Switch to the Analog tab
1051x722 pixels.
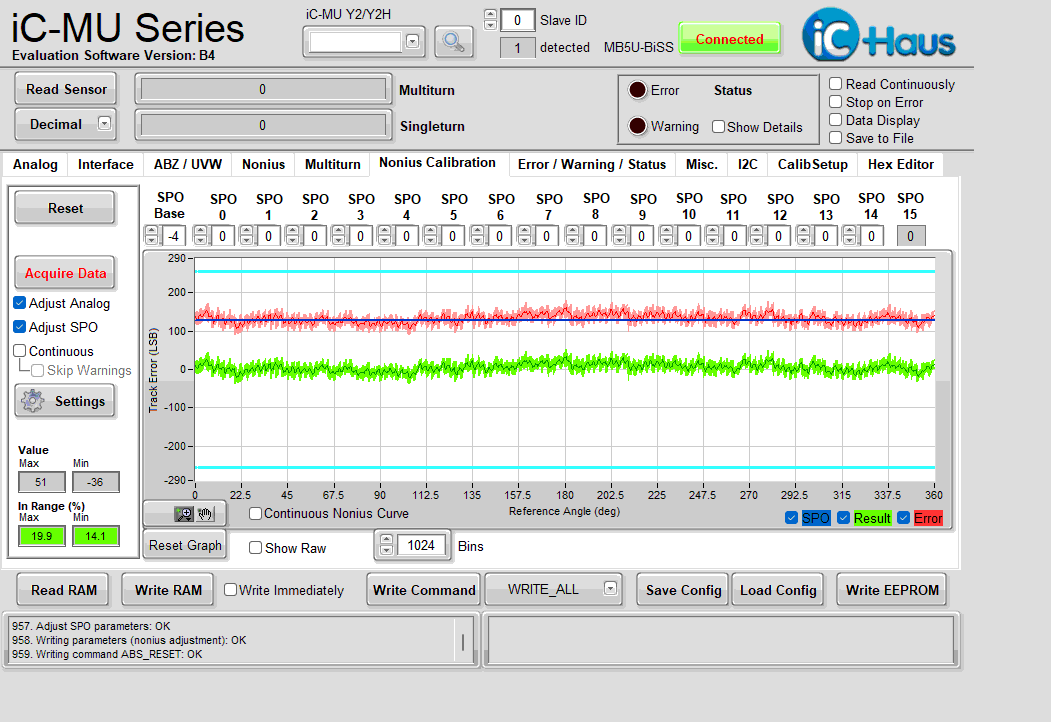[36, 164]
